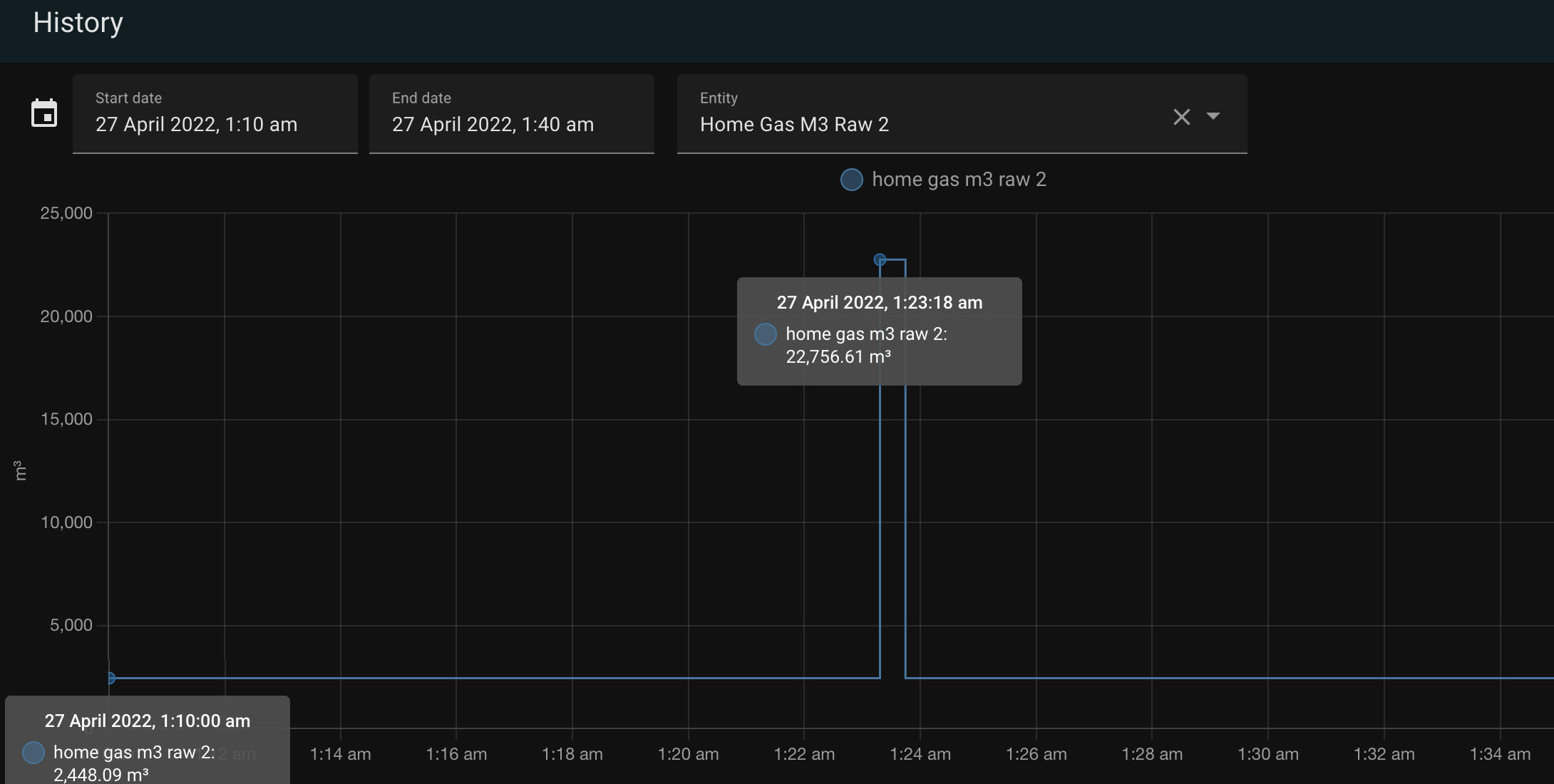Open the calendar date range picker
This screenshot has height=784, width=1554.
point(44,113)
